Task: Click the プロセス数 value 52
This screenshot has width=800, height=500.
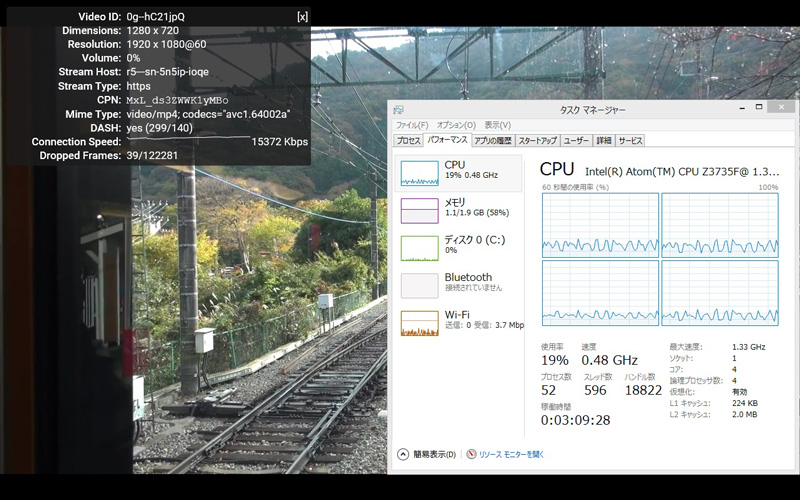Action: (548, 390)
